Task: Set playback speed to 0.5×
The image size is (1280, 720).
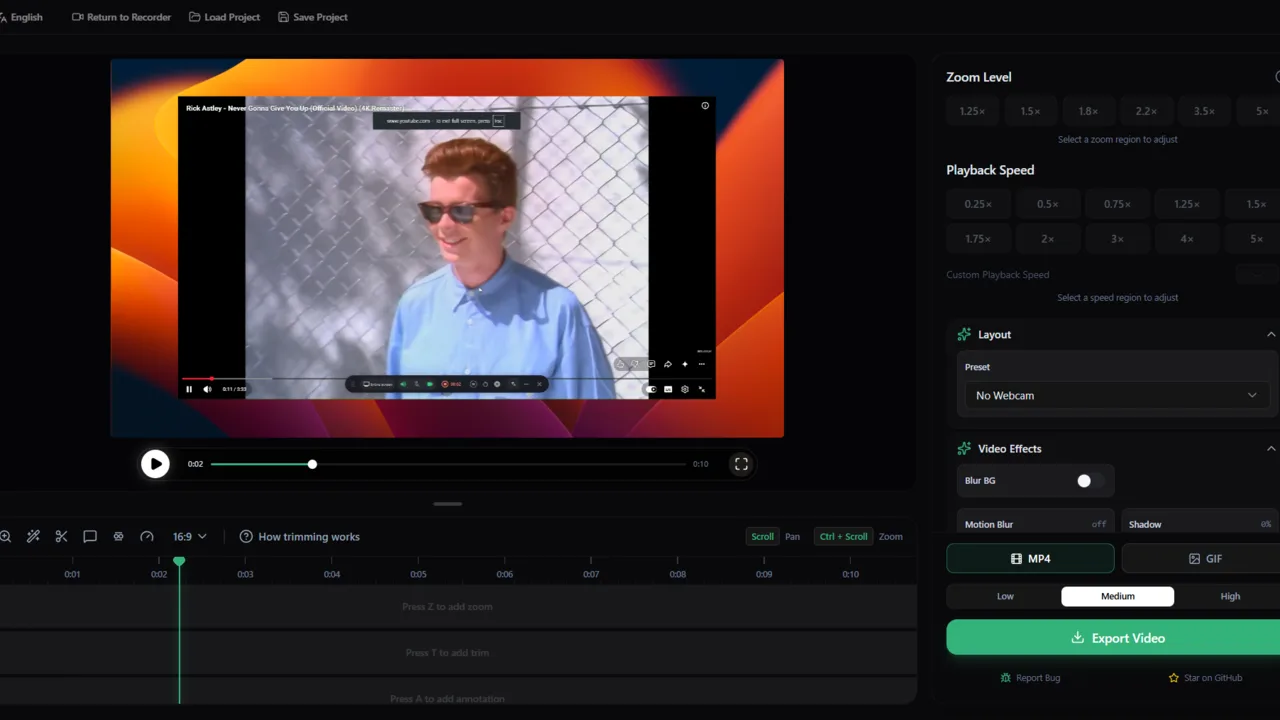Action: (1047, 204)
